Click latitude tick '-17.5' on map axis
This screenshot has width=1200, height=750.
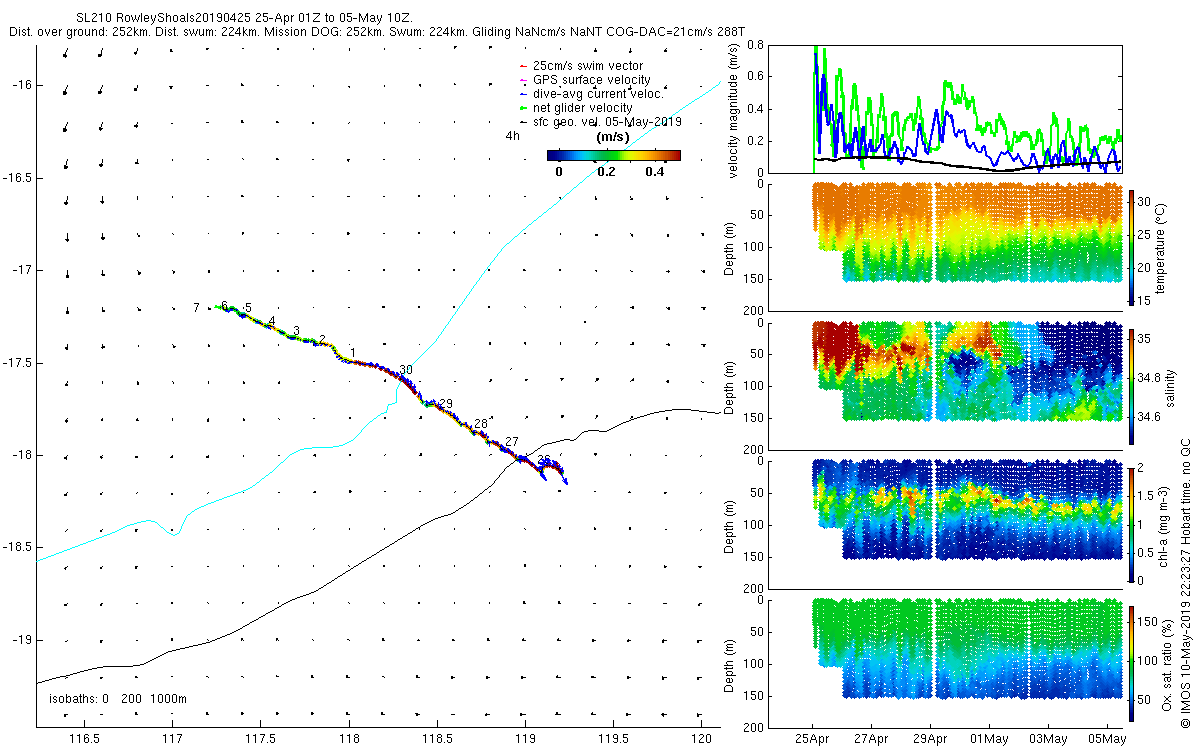coord(16,363)
